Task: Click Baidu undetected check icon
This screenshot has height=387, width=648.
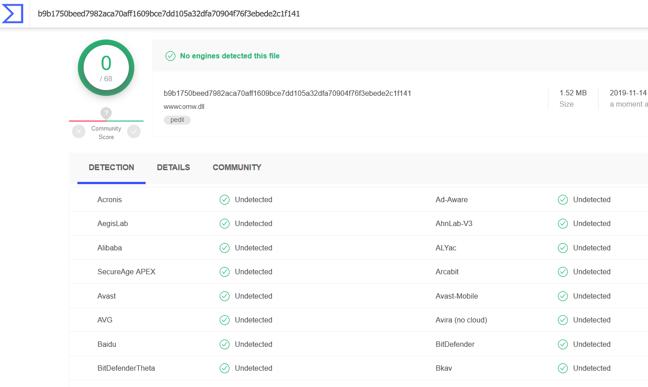Action: 224,344
